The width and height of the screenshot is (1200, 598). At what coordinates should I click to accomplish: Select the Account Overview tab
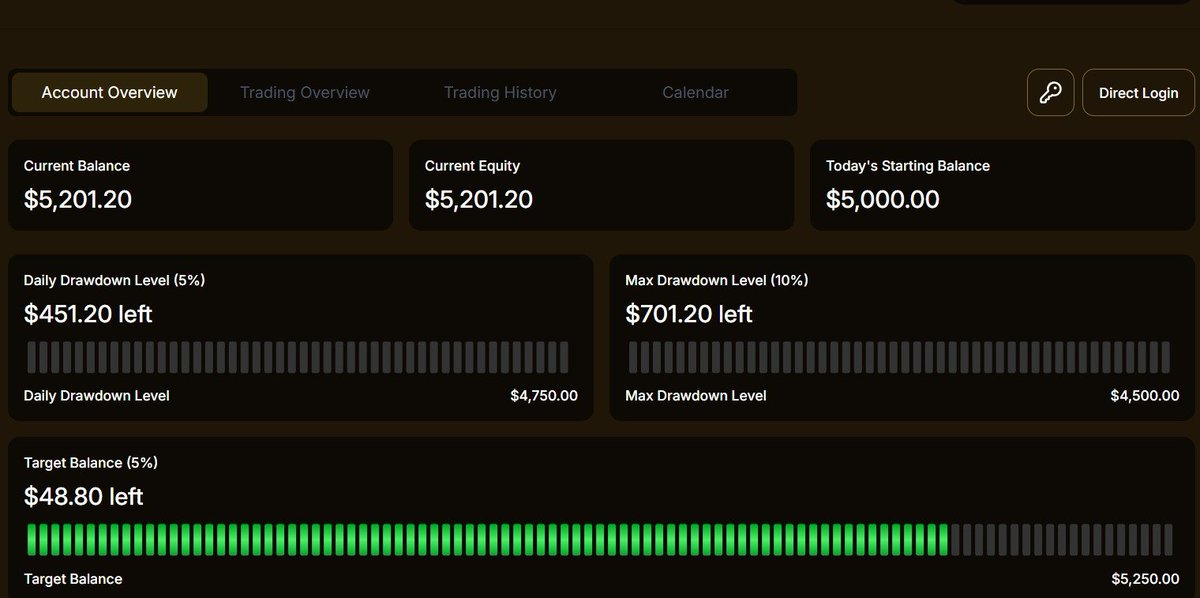pyautogui.click(x=109, y=93)
